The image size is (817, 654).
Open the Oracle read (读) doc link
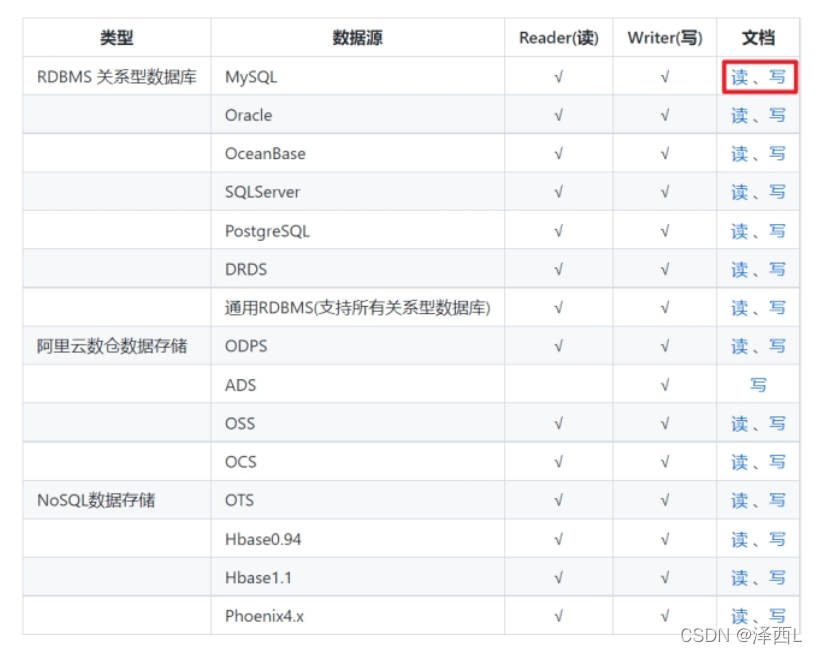739,115
